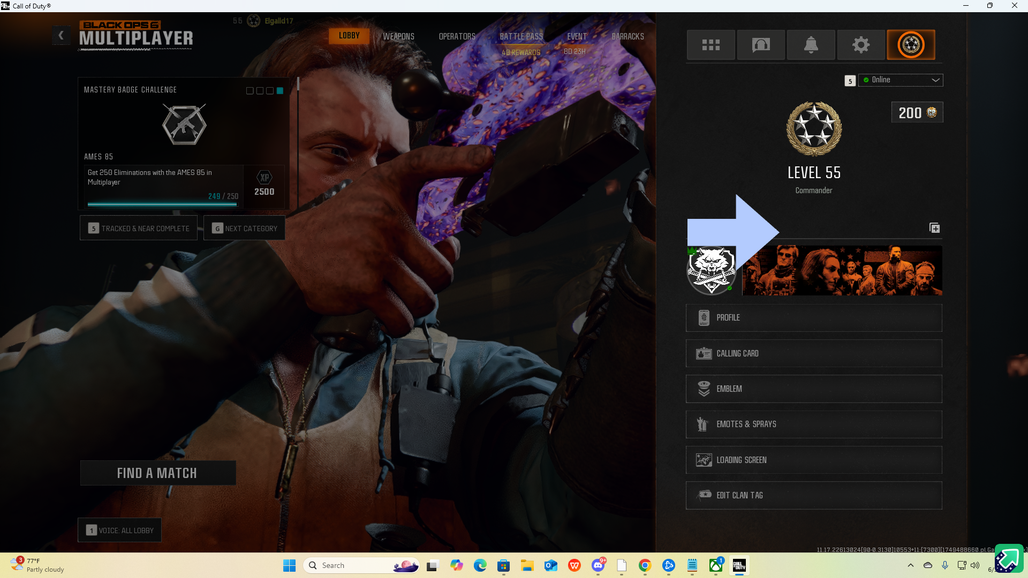Screen dimensions: 1028x578
Task: Open Microsoft Store from taskbar
Action: (x=504, y=566)
